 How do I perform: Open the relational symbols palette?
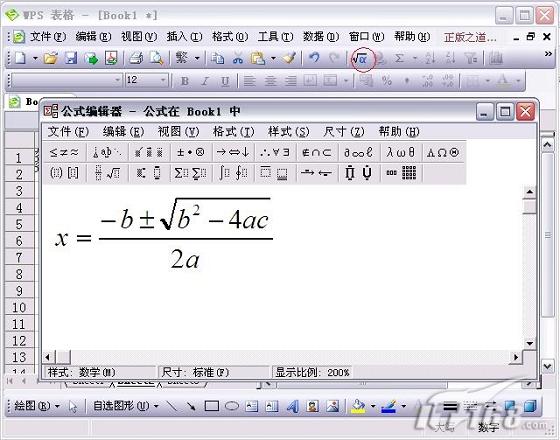tap(64, 152)
